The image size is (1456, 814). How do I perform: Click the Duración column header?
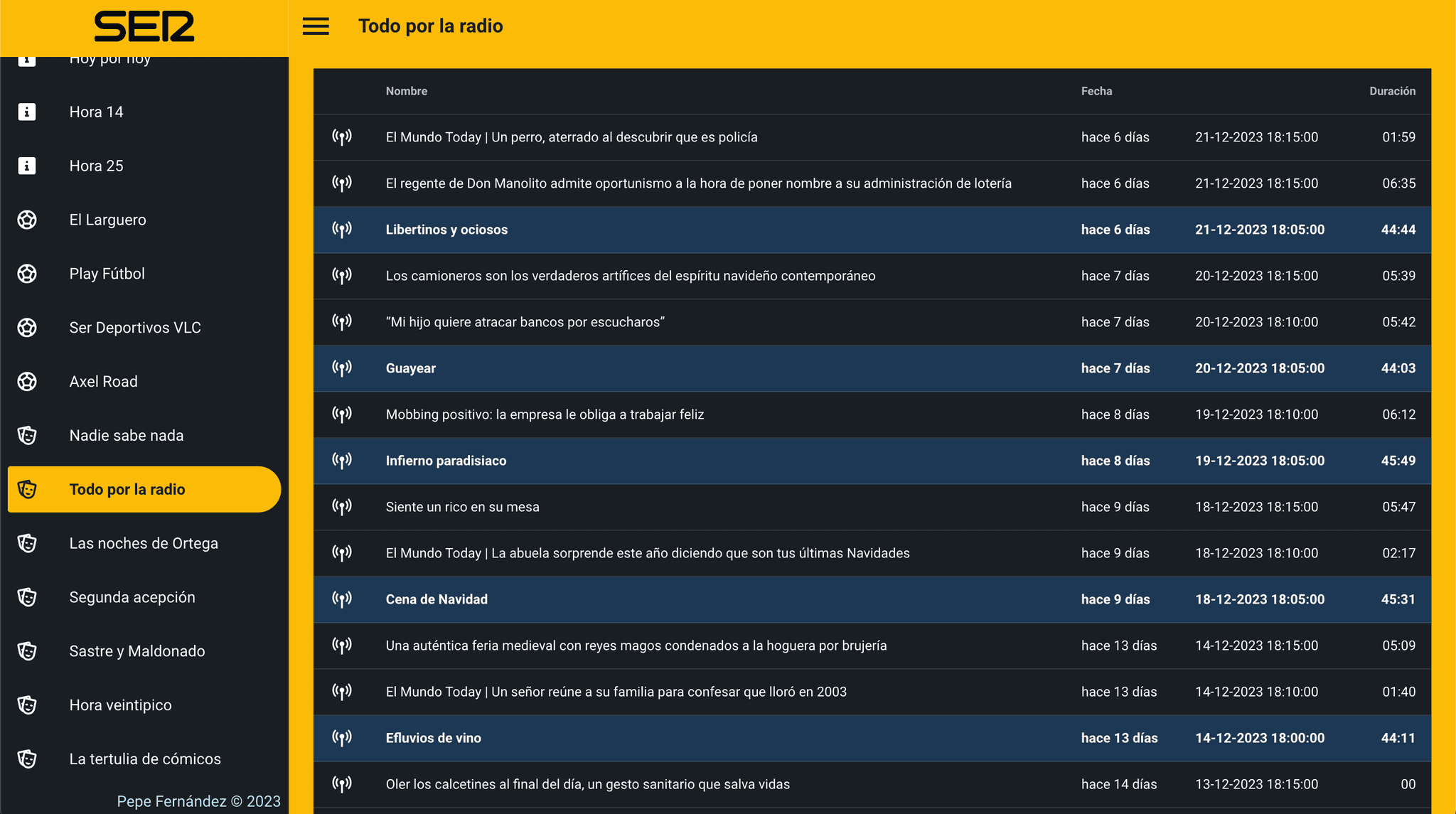click(x=1392, y=91)
